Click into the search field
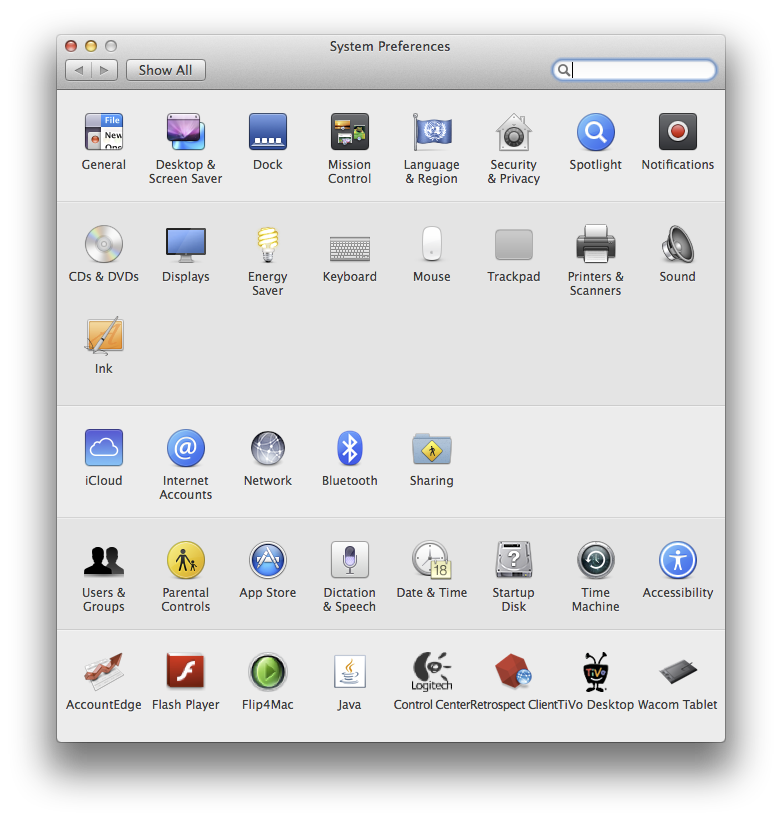Viewport: 782px width, 821px height. click(x=634, y=70)
